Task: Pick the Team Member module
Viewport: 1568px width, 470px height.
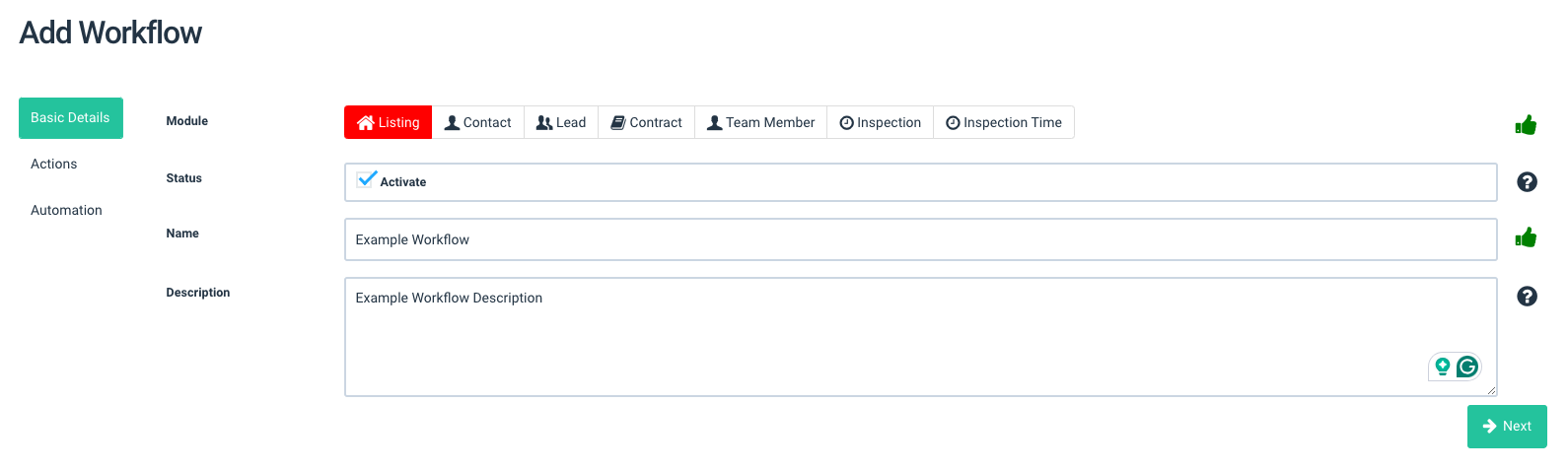Action: point(760,122)
